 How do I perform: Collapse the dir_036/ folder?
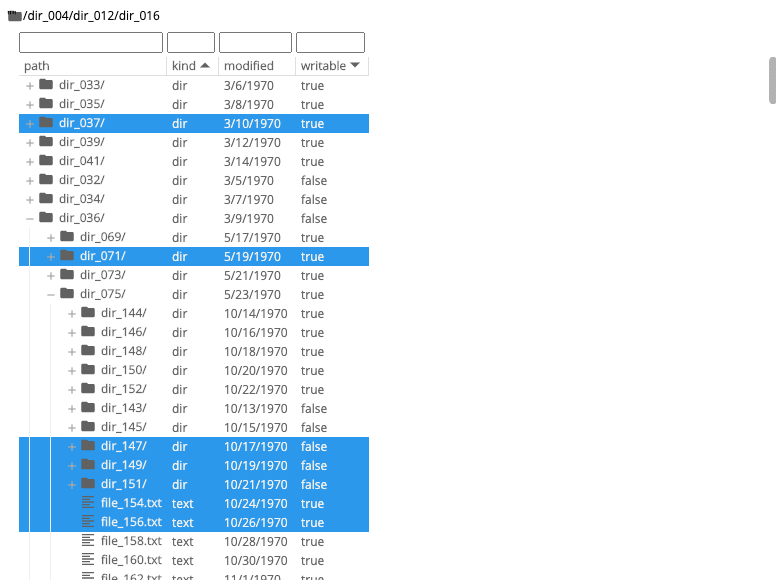coord(30,219)
